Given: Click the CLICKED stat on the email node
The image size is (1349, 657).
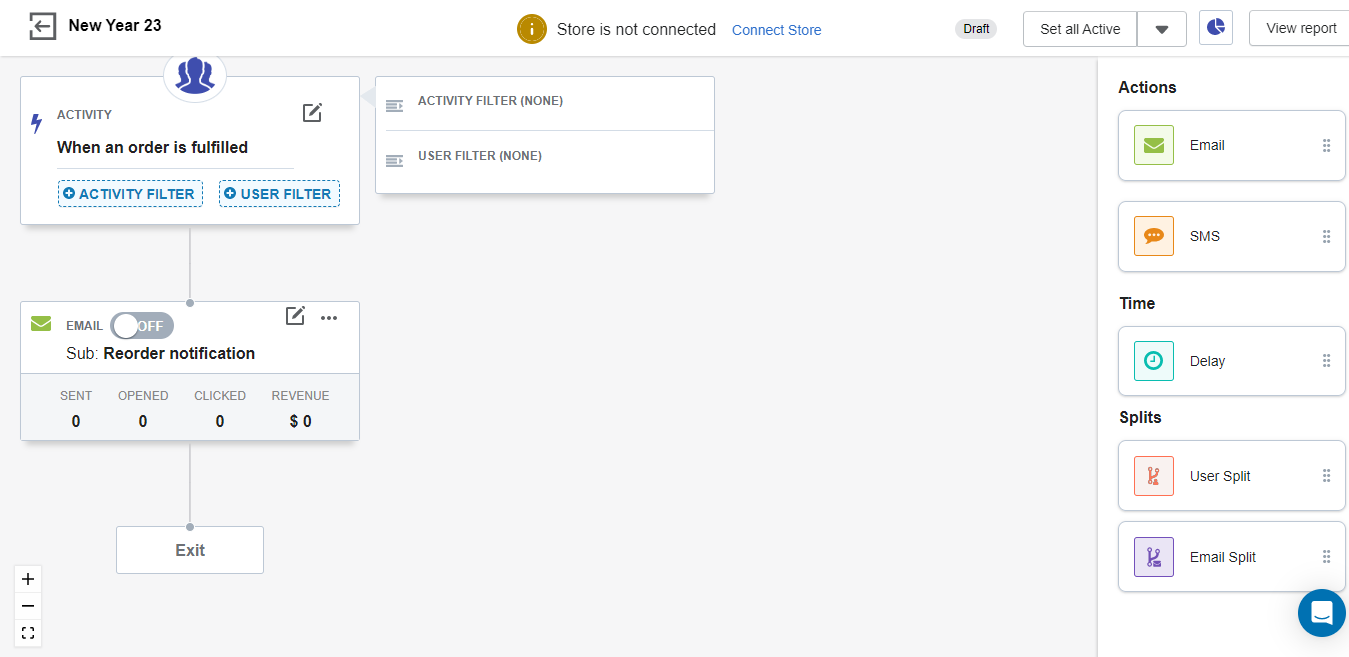Looking at the screenshot, I should [220, 408].
